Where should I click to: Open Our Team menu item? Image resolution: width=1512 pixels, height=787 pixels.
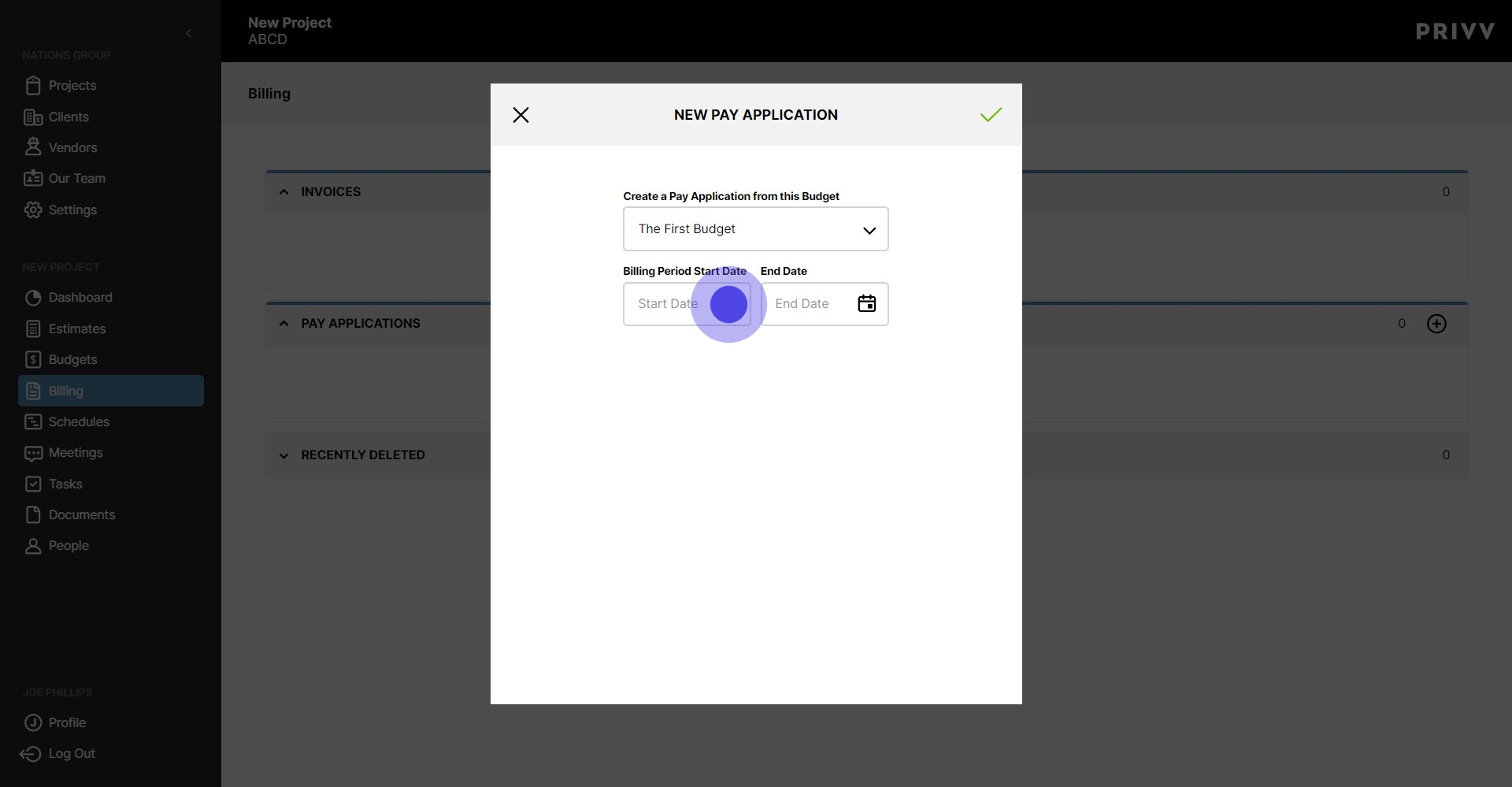pyautogui.click(x=77, y=178)
